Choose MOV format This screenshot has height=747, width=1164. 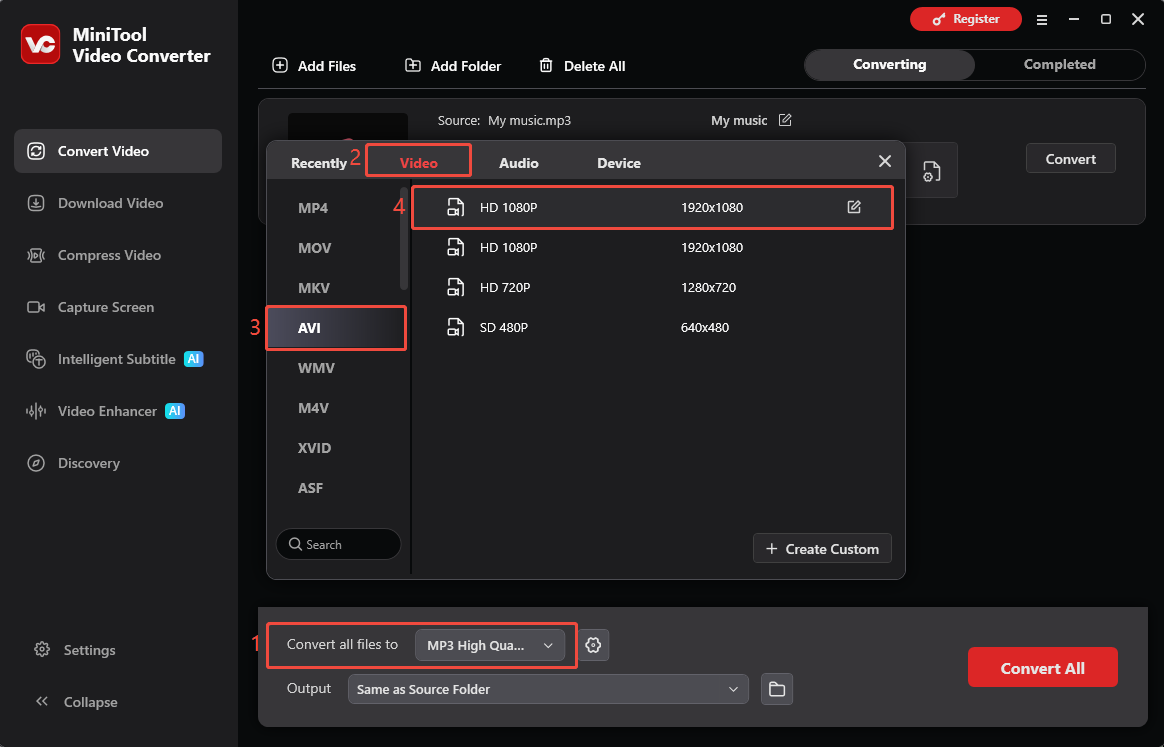tap(336, 248)
